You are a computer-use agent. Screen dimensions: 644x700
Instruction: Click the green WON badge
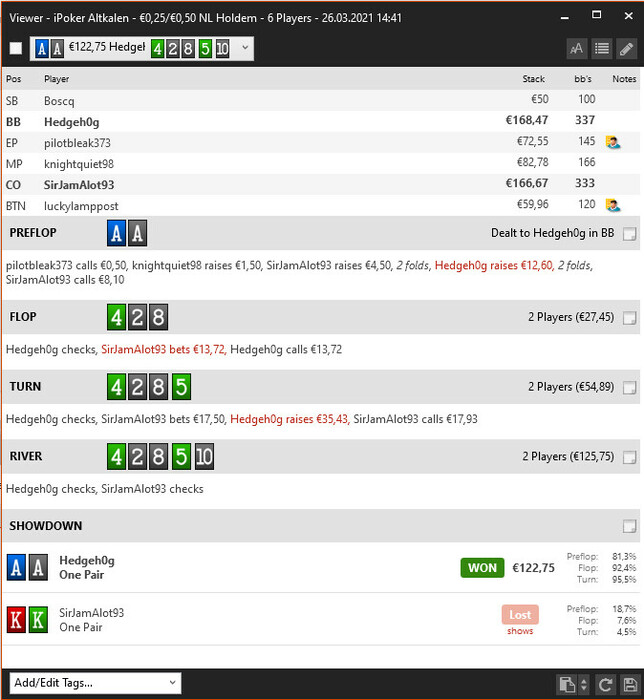coord(482,568)
